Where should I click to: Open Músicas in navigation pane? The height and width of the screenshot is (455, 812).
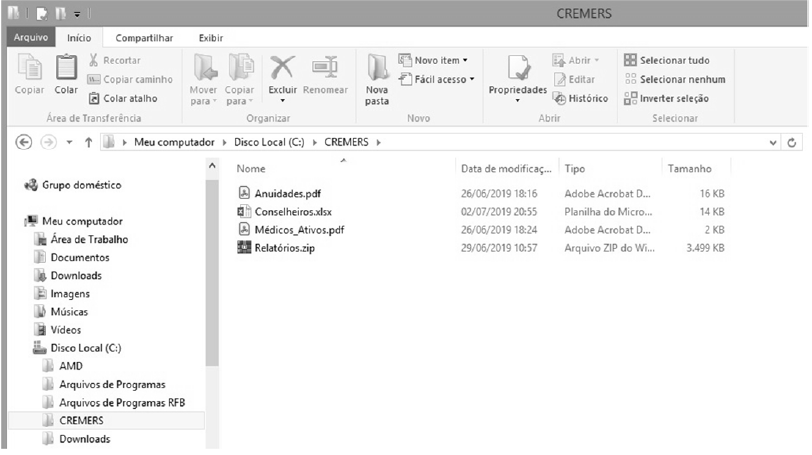click(61, 312)
